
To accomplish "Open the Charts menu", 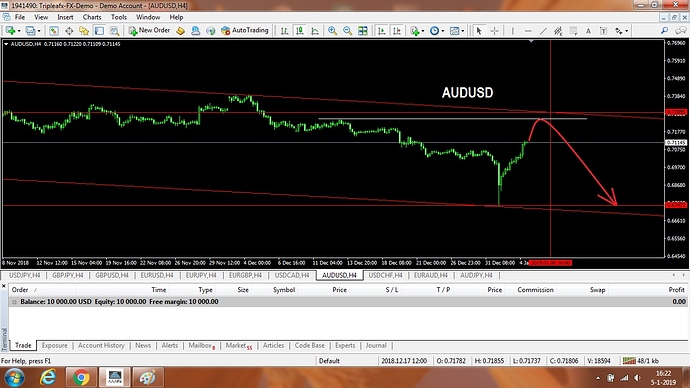I will [92, 17].
